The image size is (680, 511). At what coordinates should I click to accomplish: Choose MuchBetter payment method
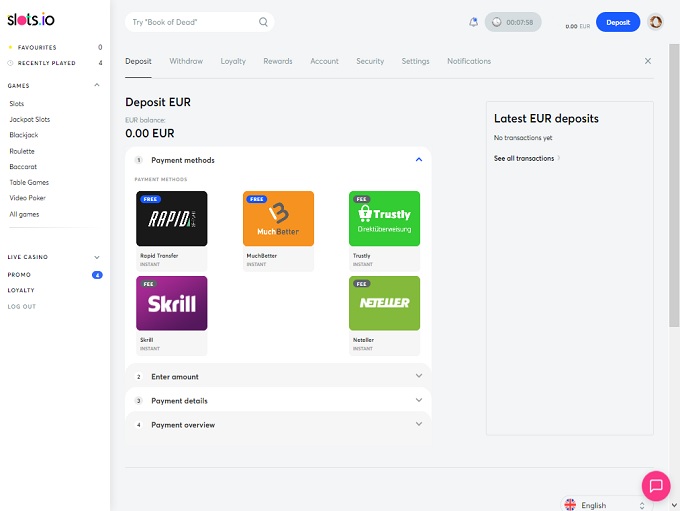278,218
